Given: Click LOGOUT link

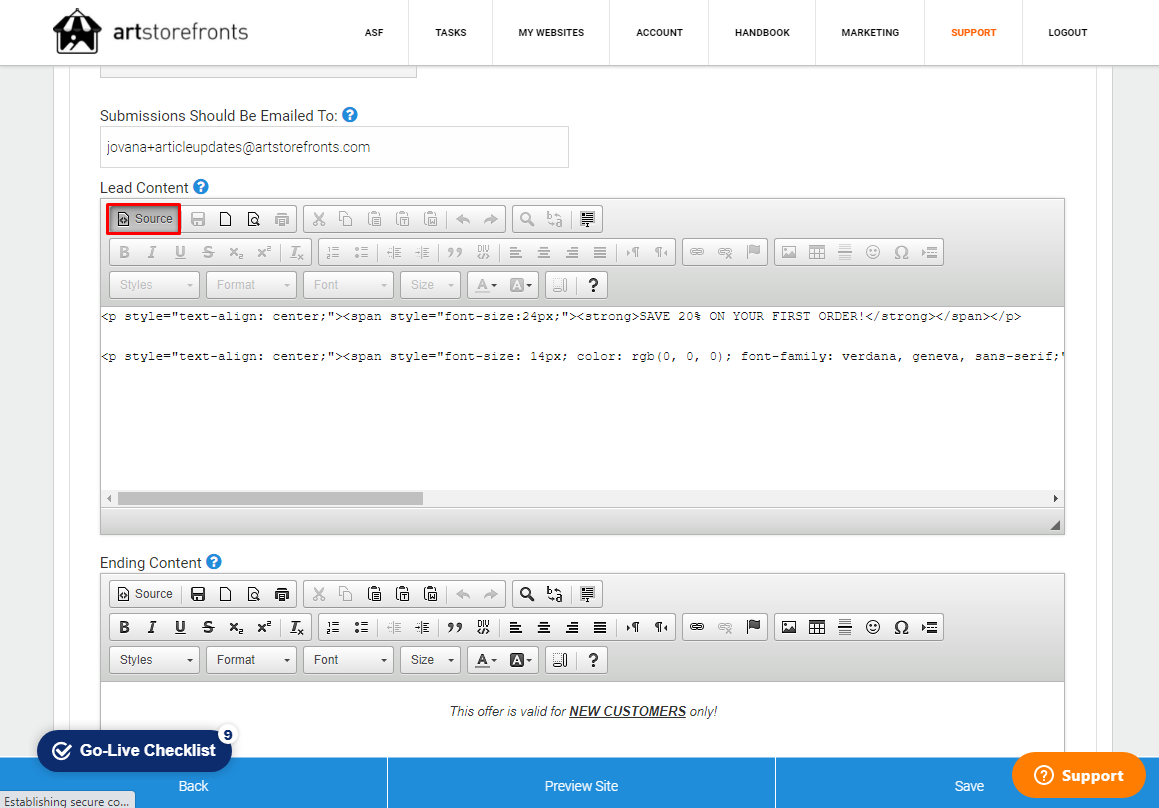Looking at the screenshot, I should pyautogui.click(x=1067, y=33).
